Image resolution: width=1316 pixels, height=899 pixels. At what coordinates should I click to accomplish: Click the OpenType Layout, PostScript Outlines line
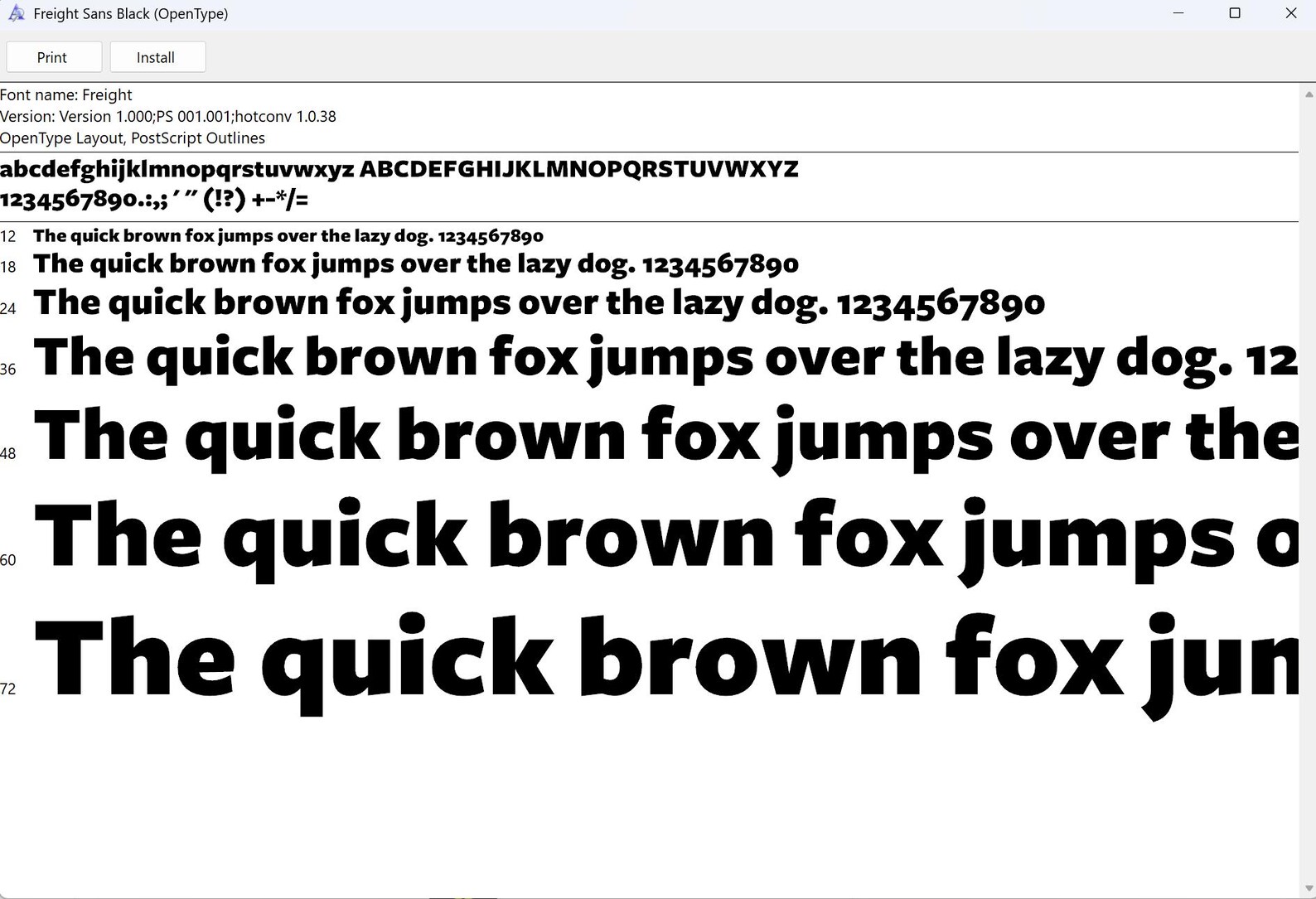tap(133, 138)
